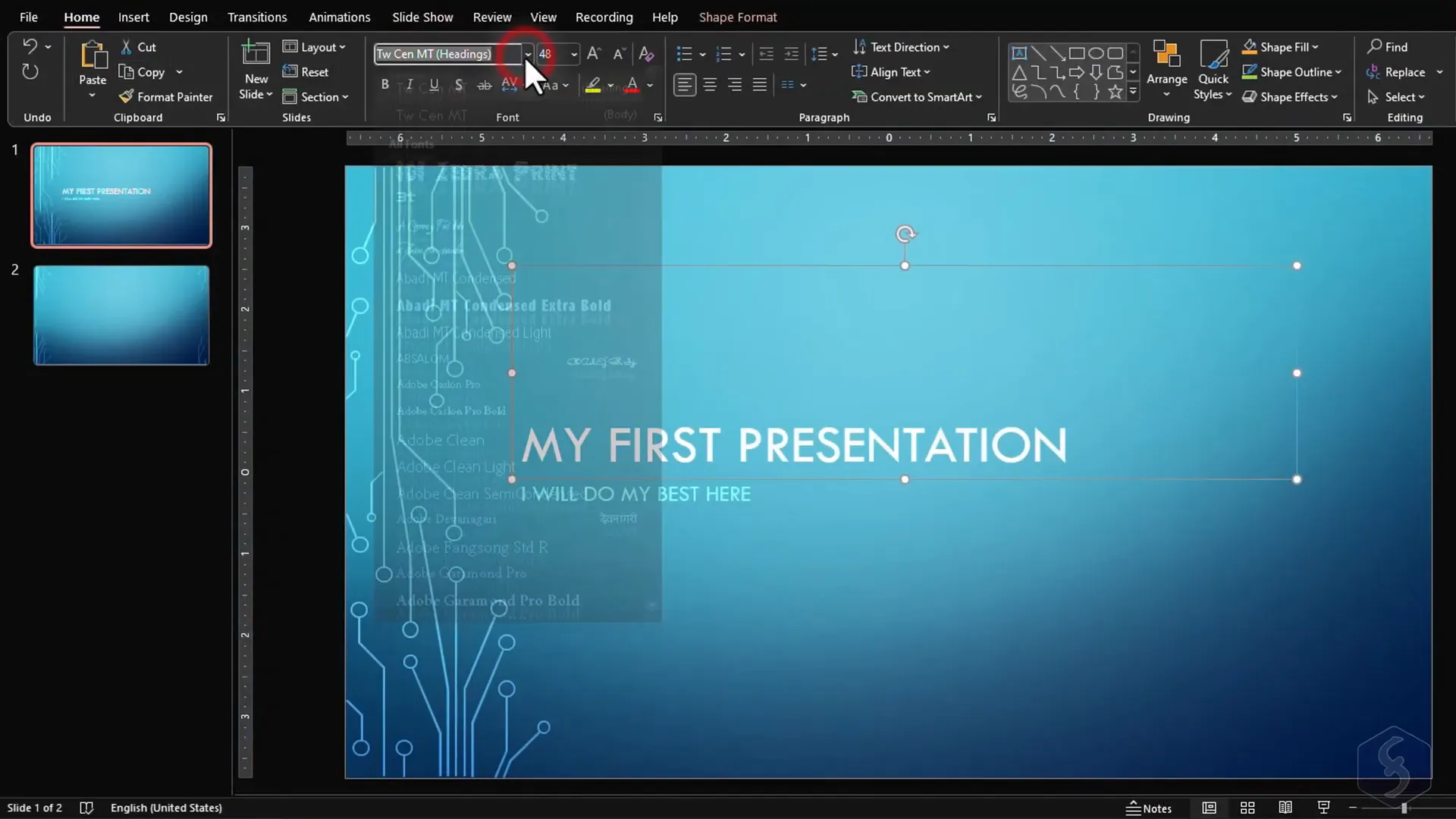The width and height of the screenshot is (1456, 819).
Task: Click the rotate handle of title box
Action: point(905,234)
